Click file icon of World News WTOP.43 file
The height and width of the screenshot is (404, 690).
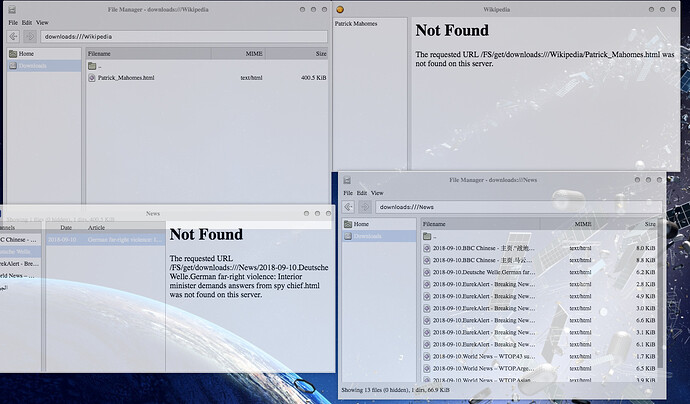tap(426, 356)
